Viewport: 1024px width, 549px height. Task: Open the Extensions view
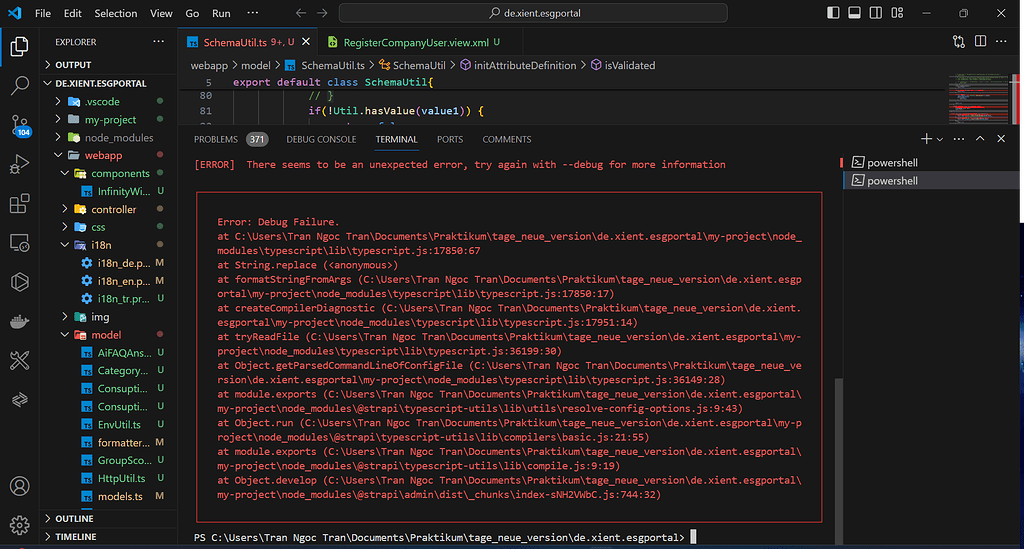coord(19,204)
